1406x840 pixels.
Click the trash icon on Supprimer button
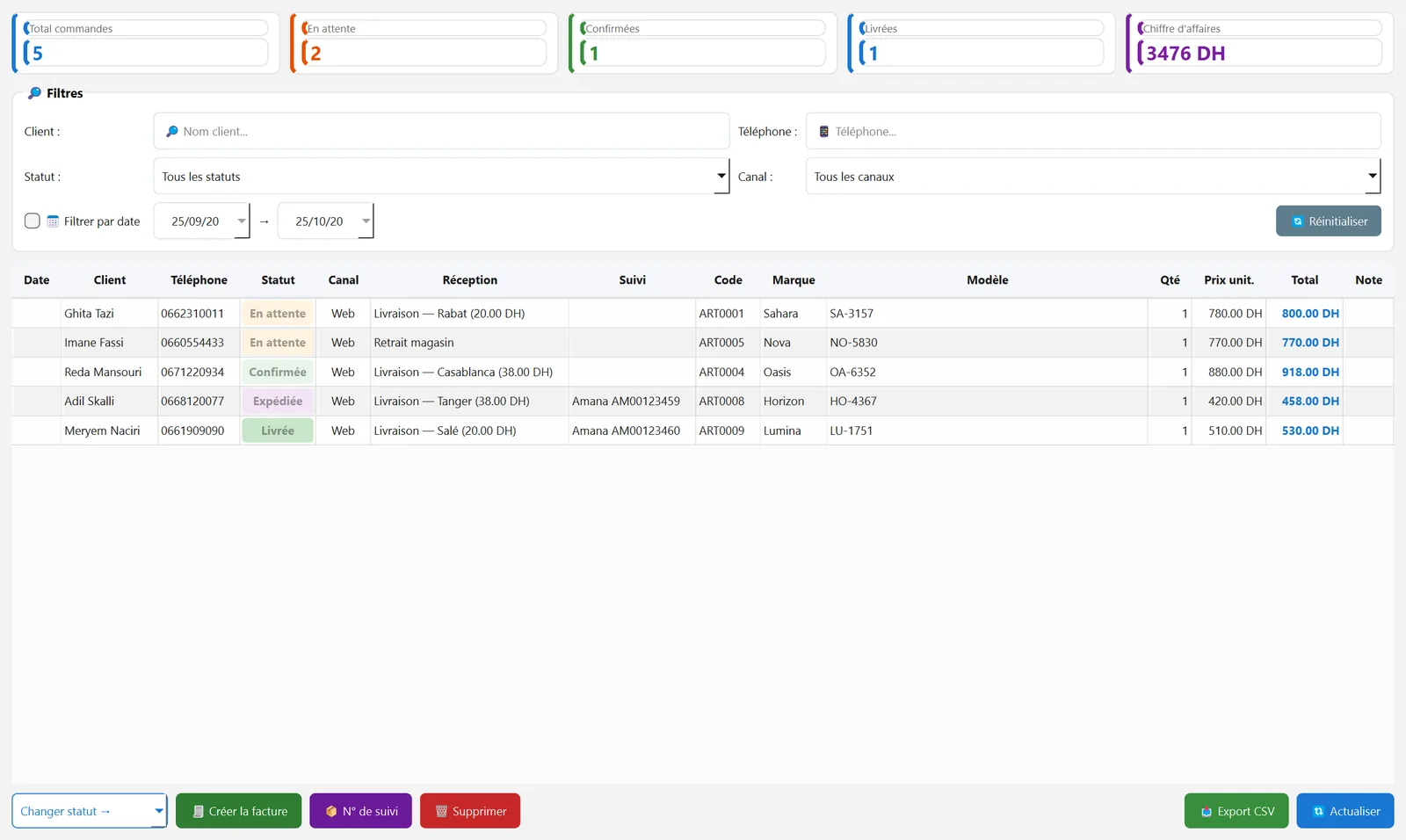point(441,812)
